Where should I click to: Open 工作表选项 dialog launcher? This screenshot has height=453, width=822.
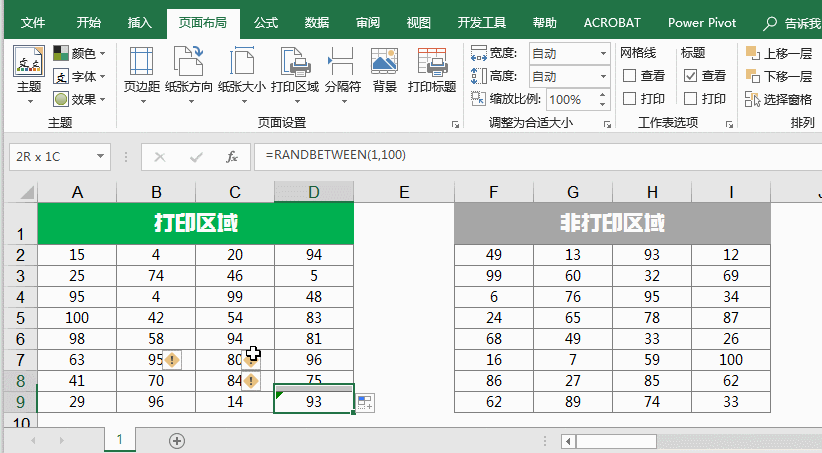click(729, 124)
